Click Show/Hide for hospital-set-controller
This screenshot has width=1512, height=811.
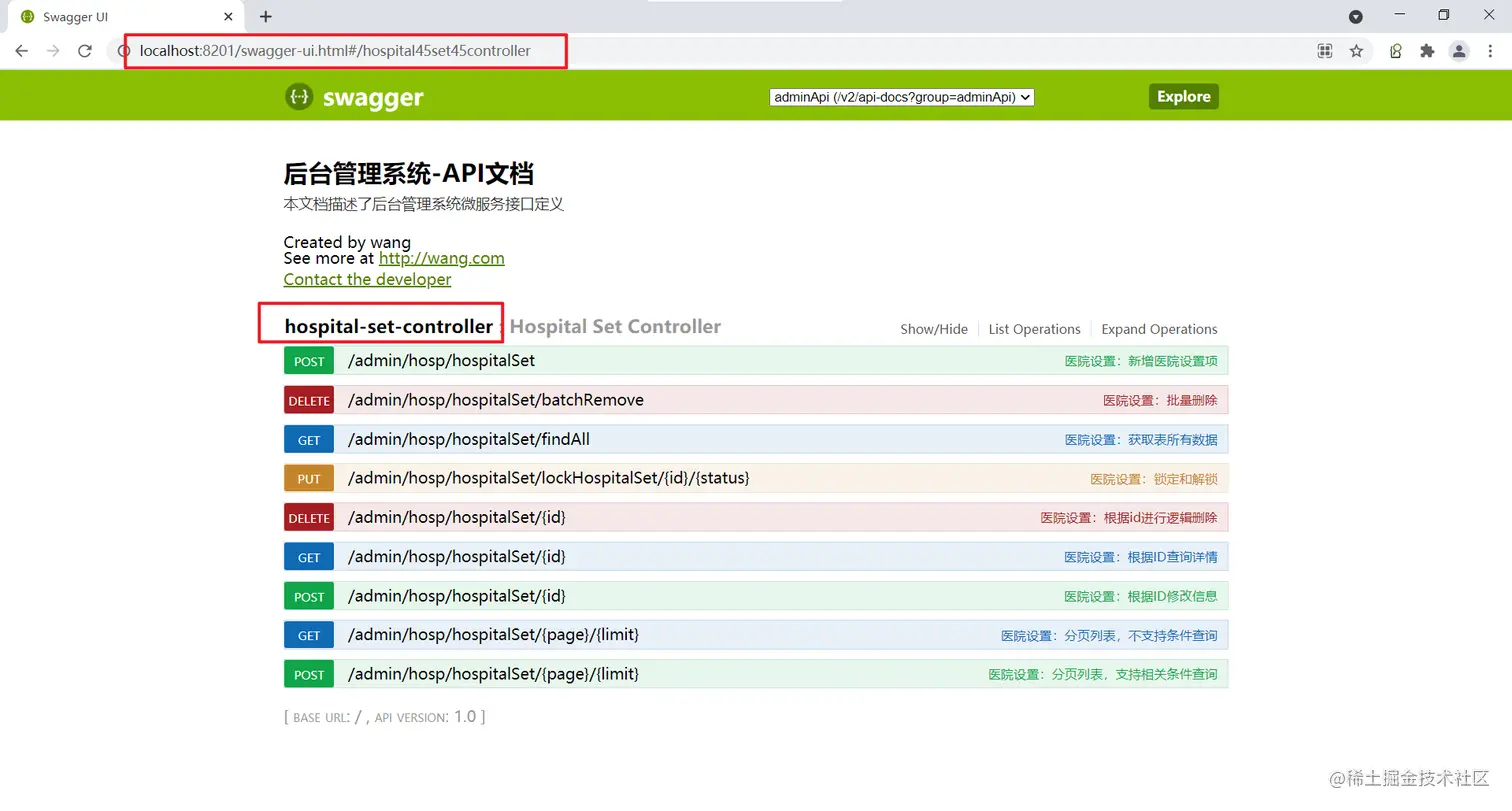[x=934, y=329]
